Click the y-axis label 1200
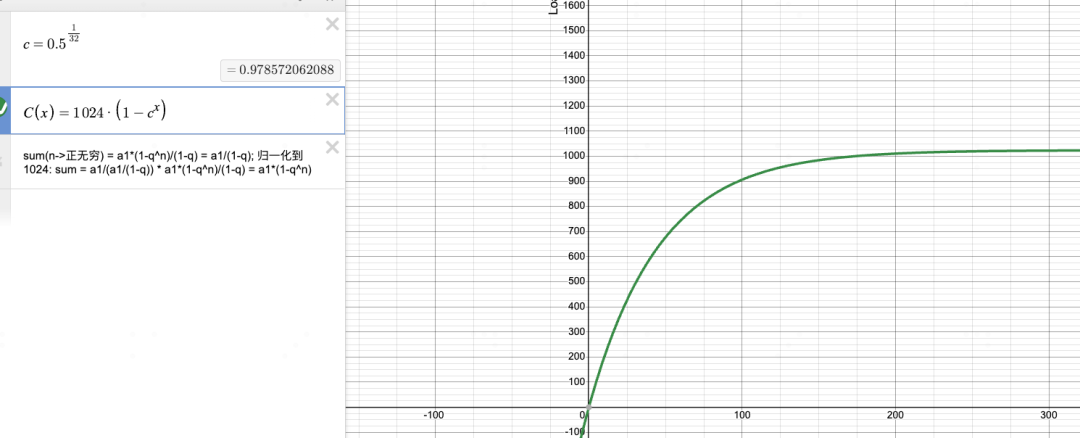This screenshot has width=1080, height=438. point(574,106)
